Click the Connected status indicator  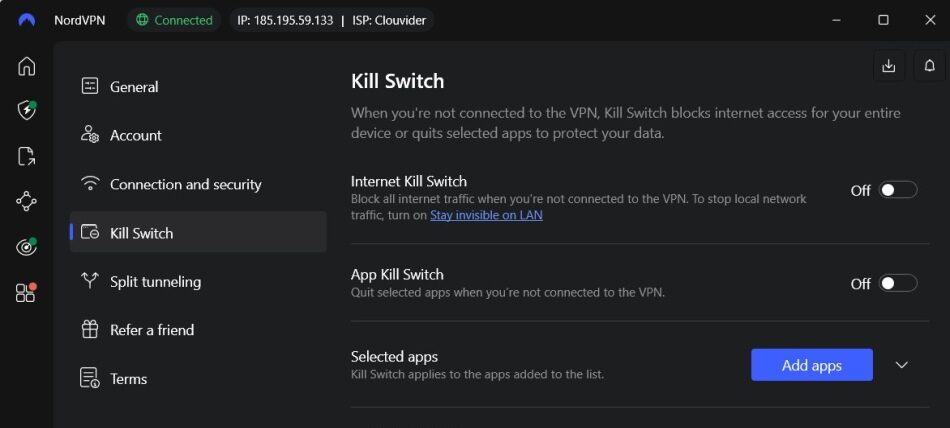(x=173, y=20)
